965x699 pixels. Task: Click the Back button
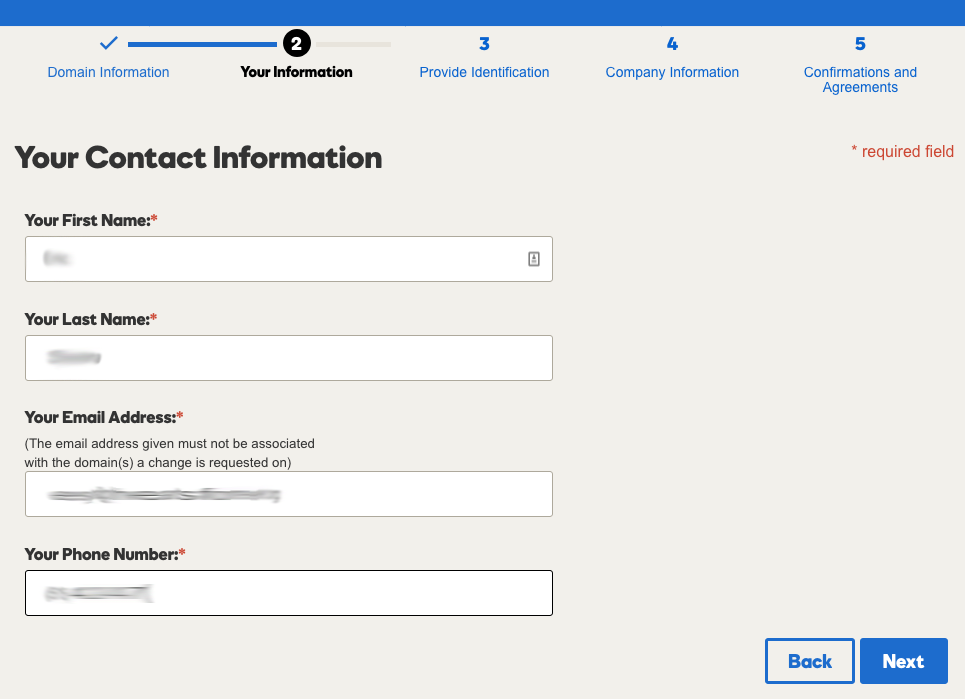pos(810,661)
